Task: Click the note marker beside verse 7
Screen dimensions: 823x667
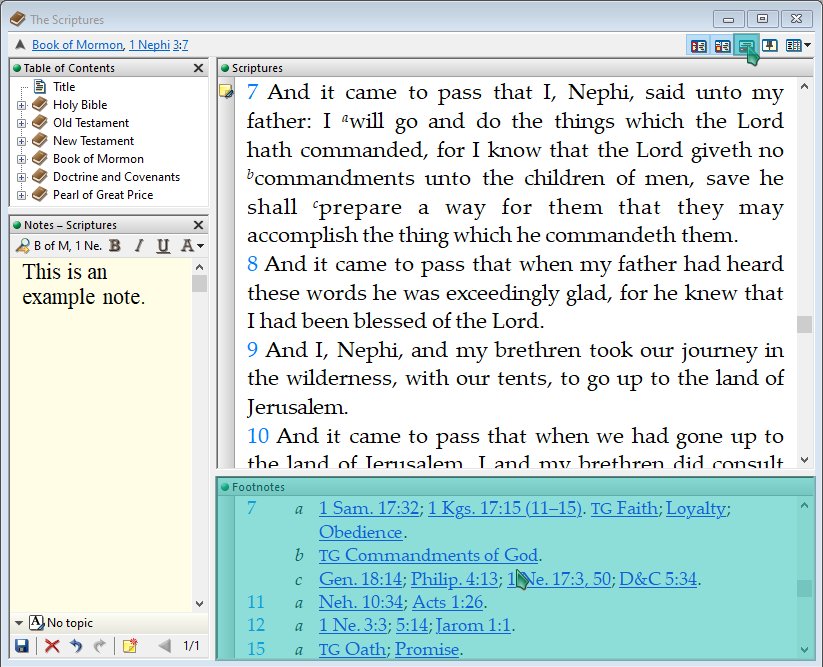Action: point(226,91)
